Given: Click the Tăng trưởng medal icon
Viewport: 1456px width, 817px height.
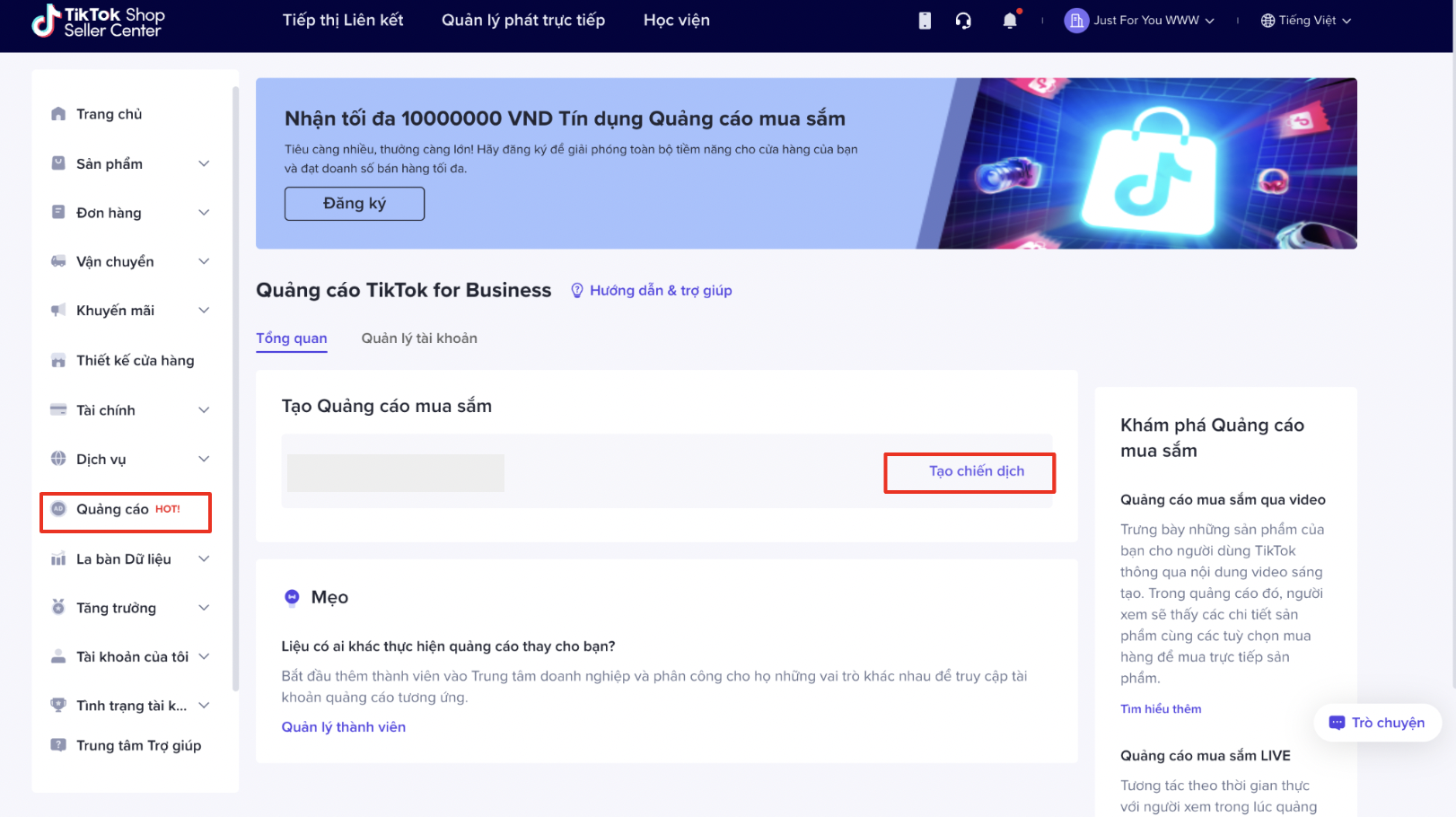Looking at the screenshot, I should tap(58, 608).
